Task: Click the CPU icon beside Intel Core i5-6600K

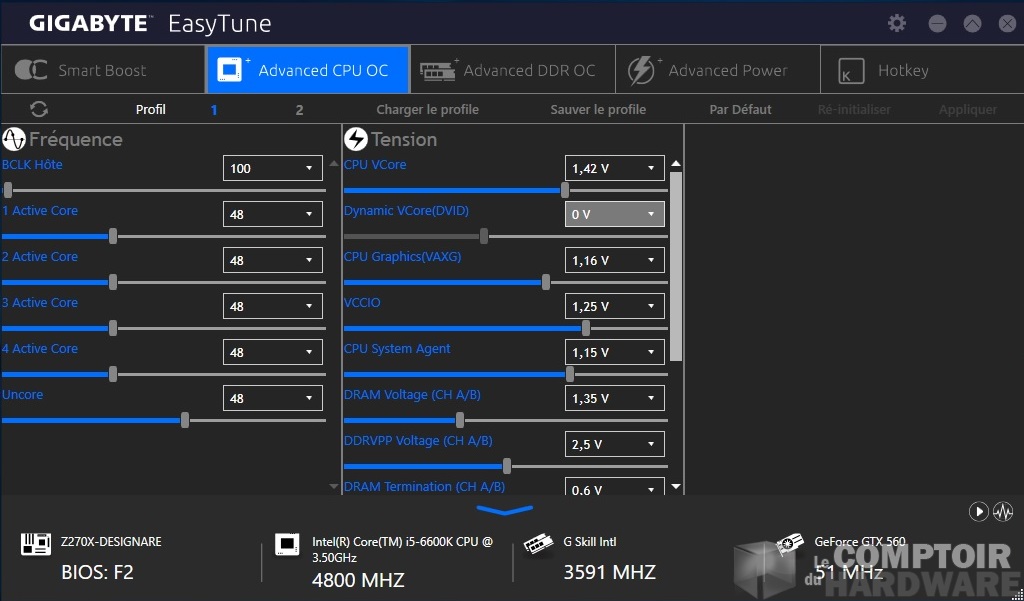Action: coord(287,544)
